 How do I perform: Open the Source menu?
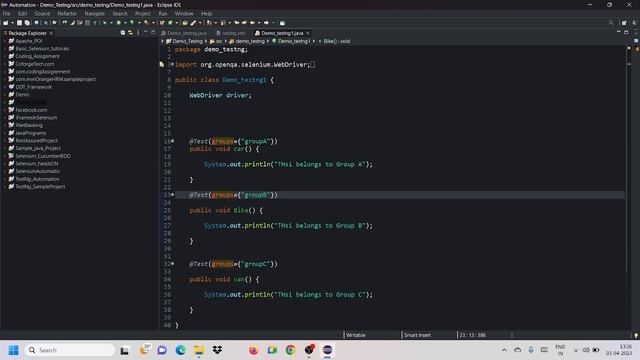coord(42,13)
